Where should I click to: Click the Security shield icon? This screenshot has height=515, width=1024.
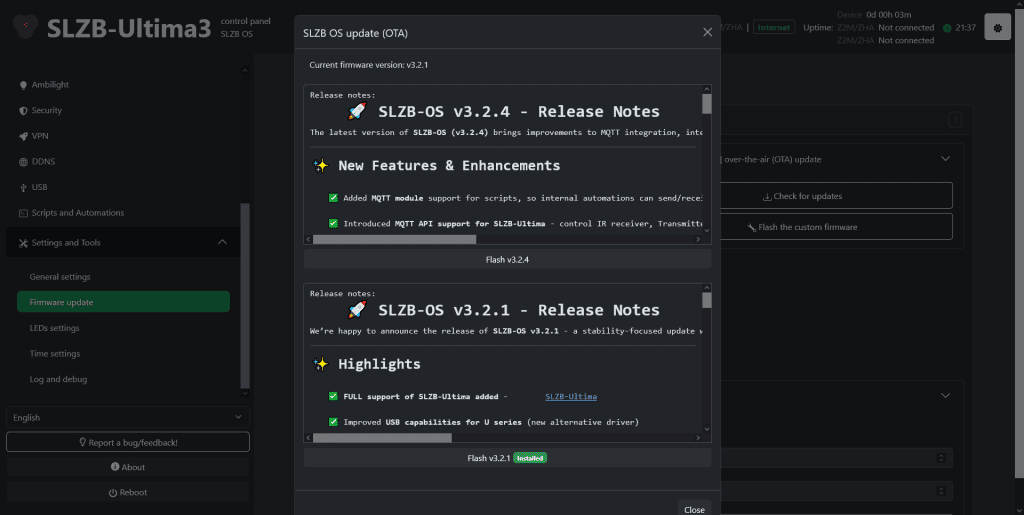[x=23, y=111]
